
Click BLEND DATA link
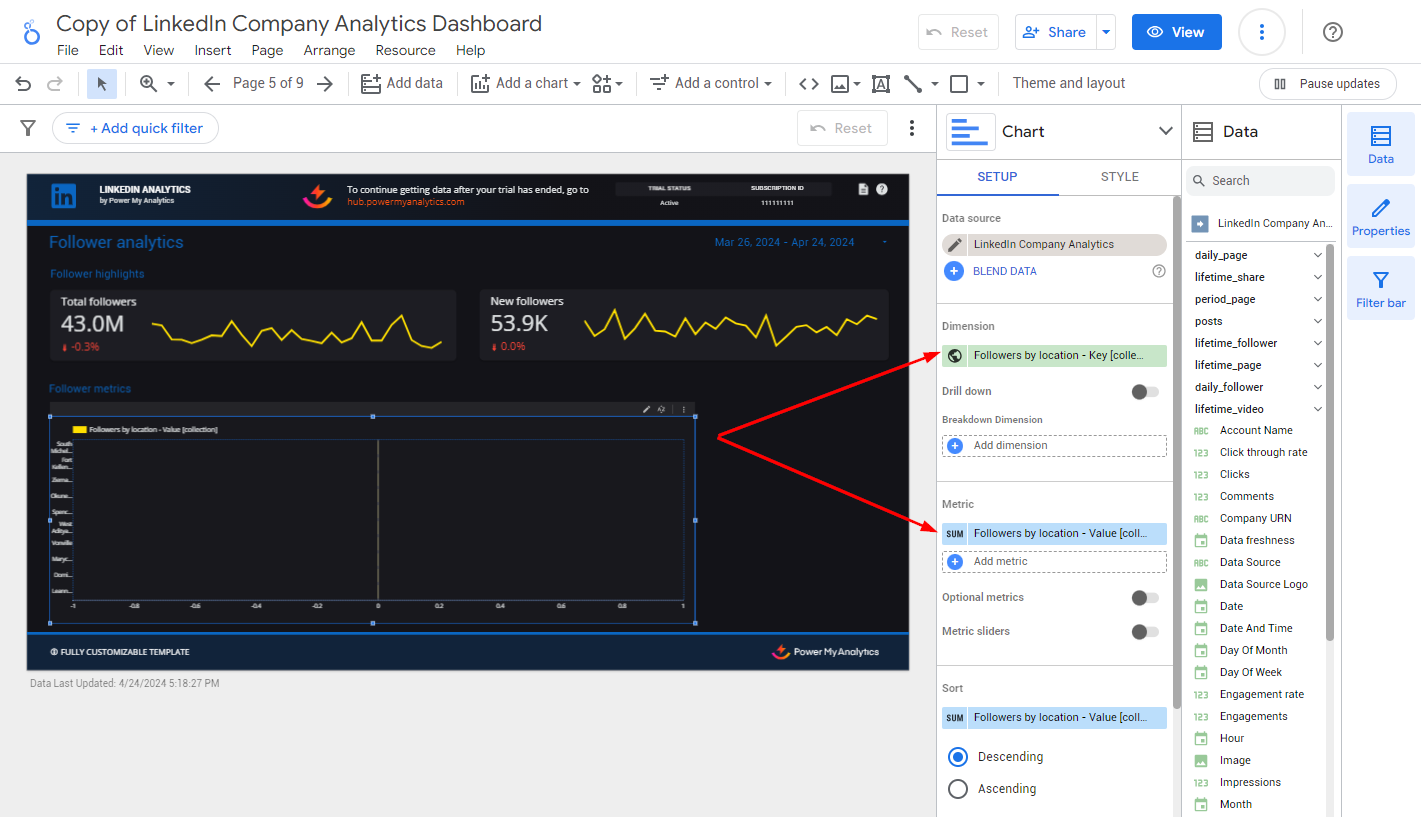[x=1004, y=271]
